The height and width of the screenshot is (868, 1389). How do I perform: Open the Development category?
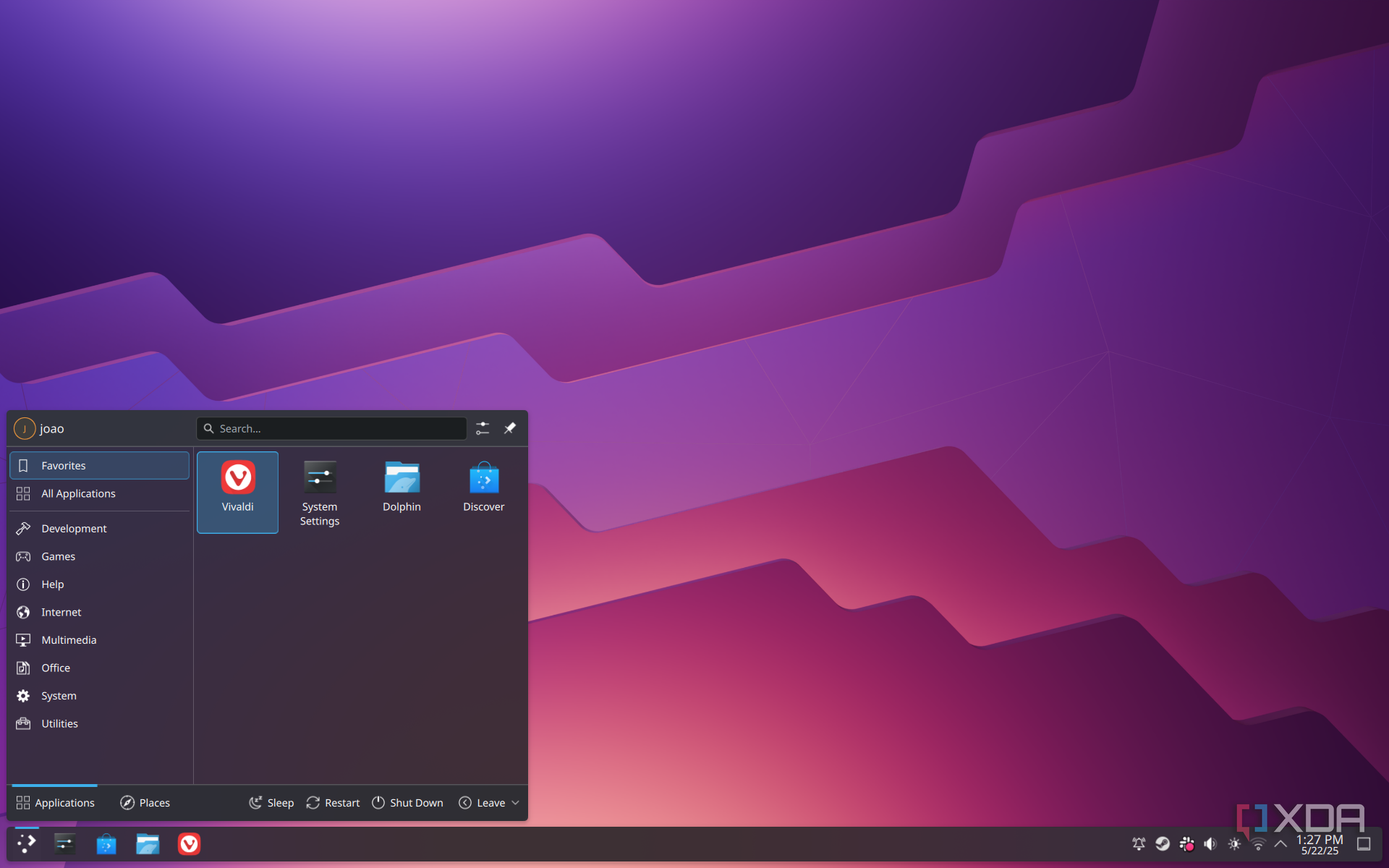pos(74,529)
